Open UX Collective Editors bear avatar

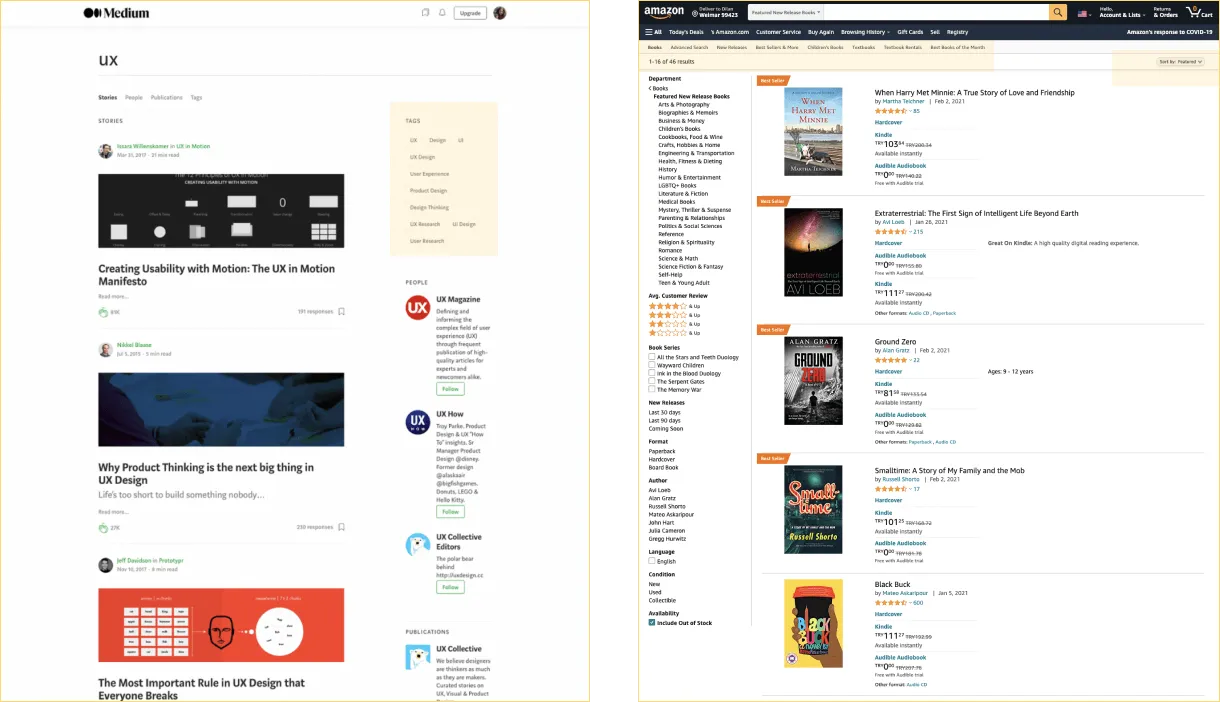coord(417,545)
